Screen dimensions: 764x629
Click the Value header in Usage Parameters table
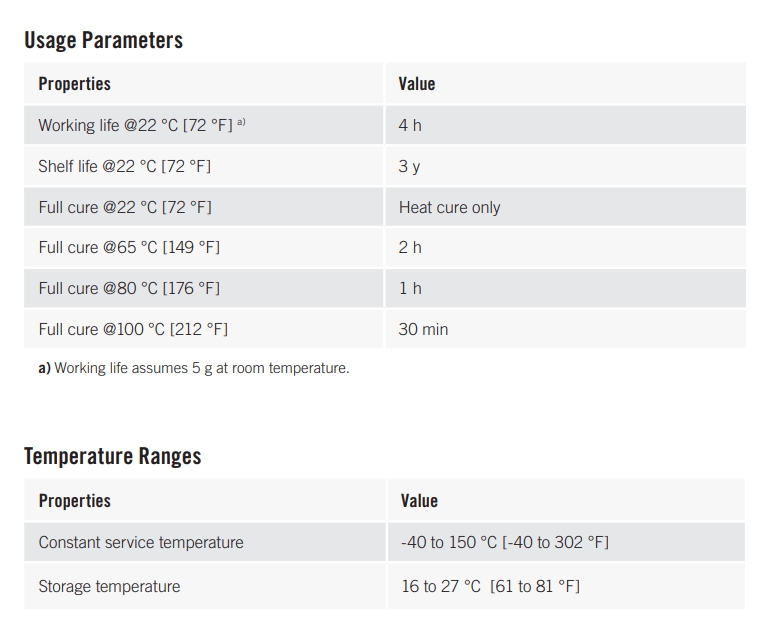(x=416, y=84)
